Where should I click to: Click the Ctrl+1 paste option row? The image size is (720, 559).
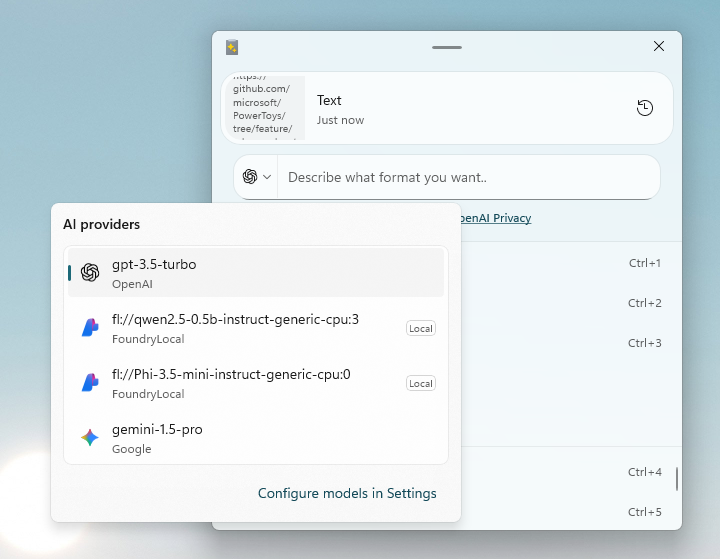click(x=571, y=263)
